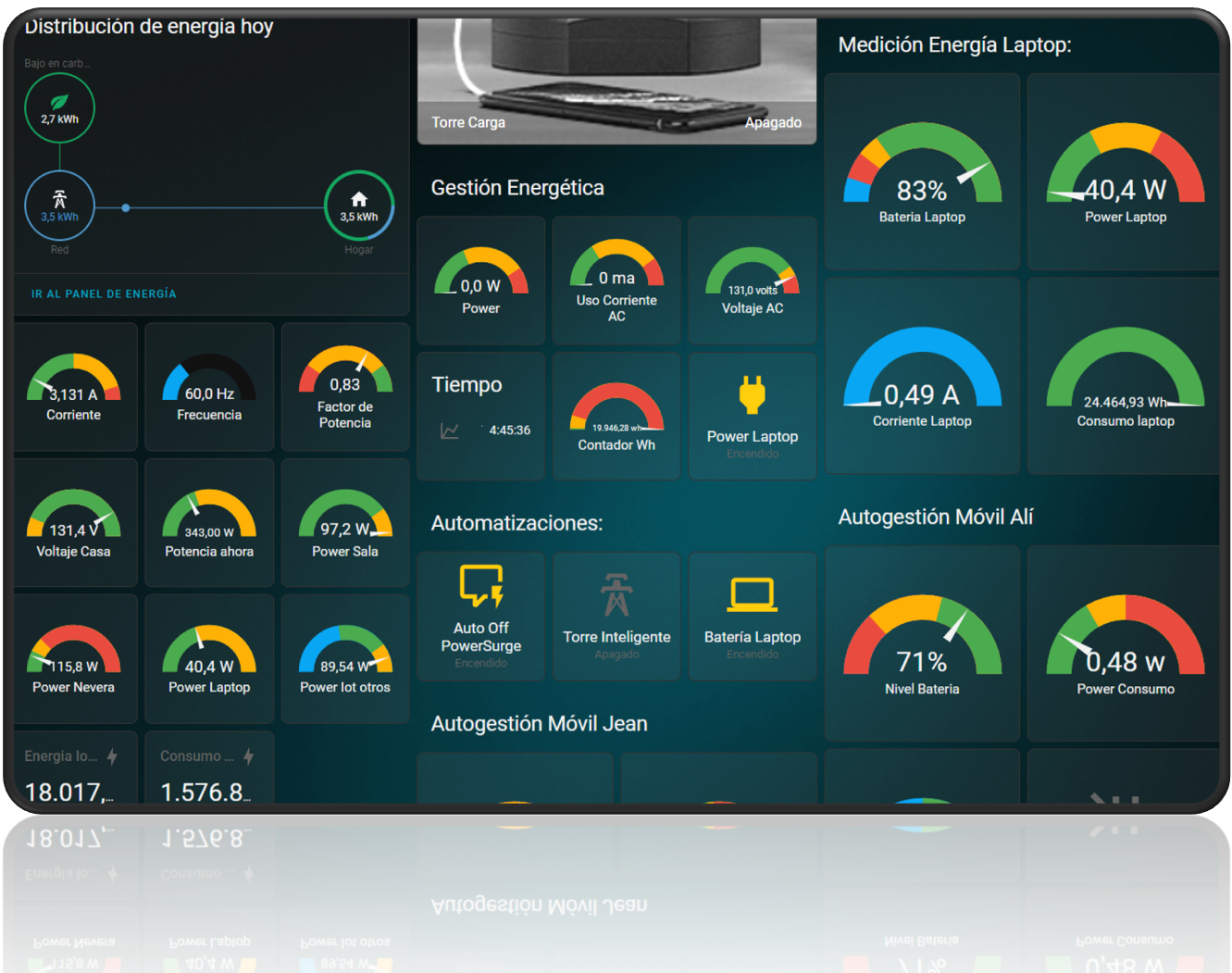Click the Apagado status on Torre Carga
The height and width of the screenshot is (973, 1232).
(x=774, y=122)
